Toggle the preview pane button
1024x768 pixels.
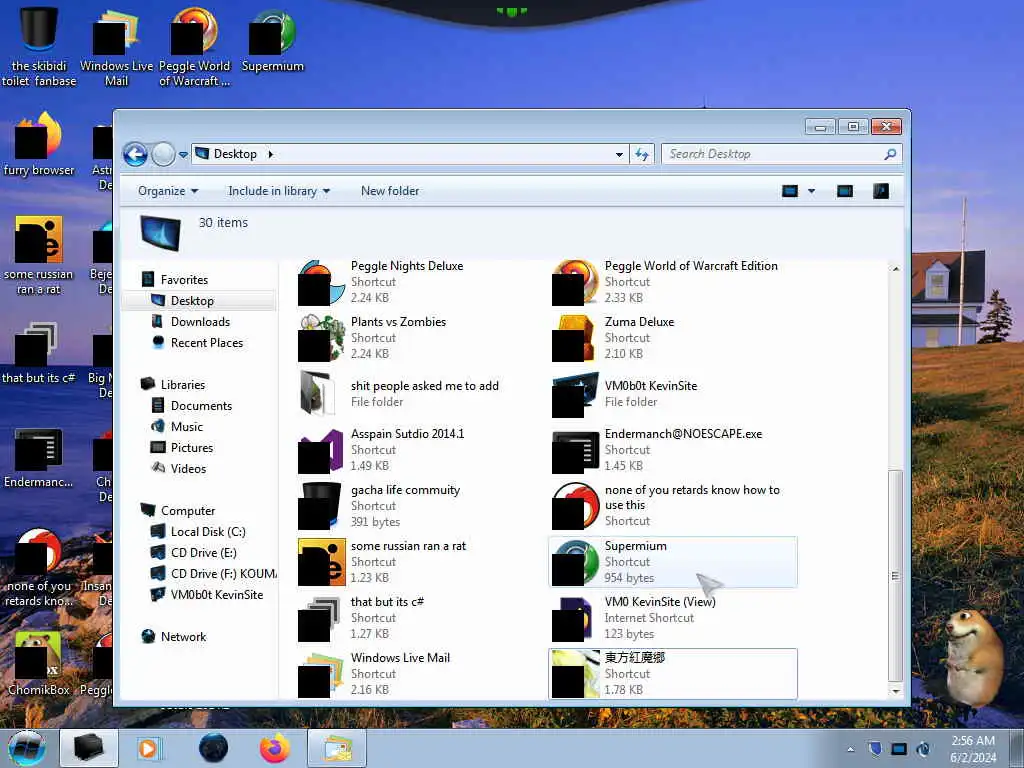[845, 191]
